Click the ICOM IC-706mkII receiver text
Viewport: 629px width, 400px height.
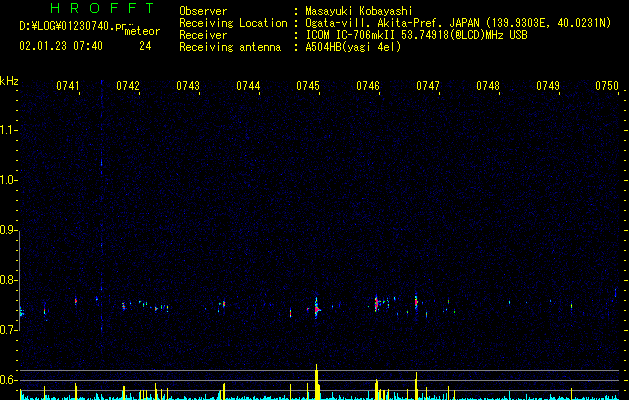tap(416, 35)
